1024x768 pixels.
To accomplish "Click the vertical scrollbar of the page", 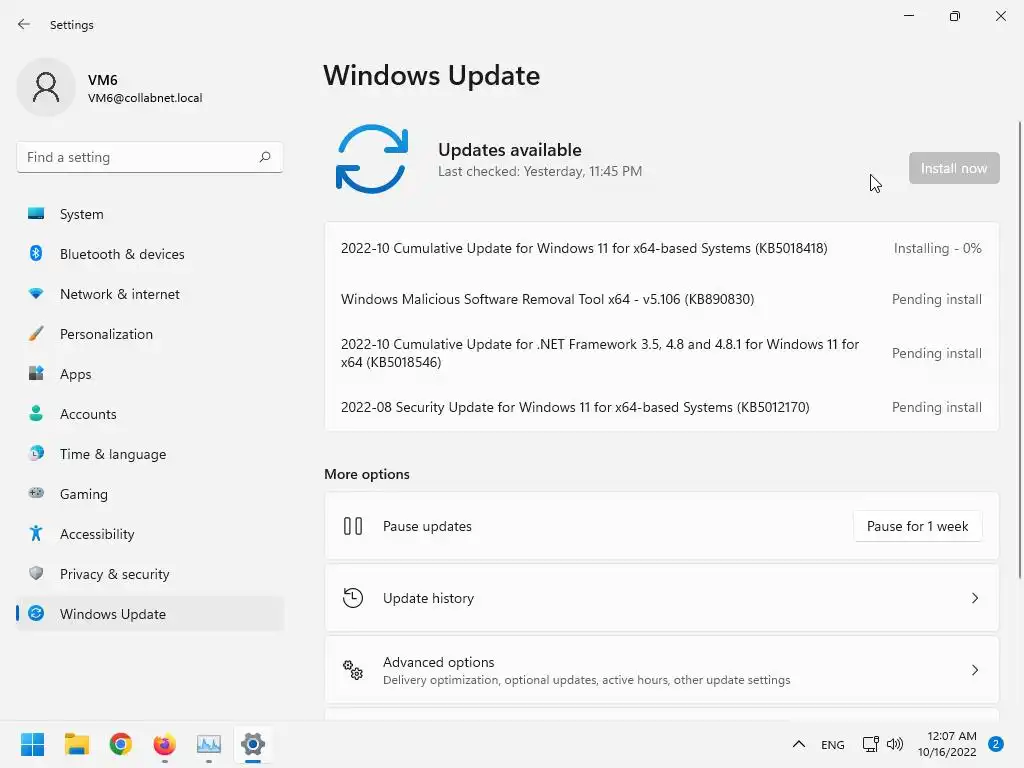I will [1019, 349].
